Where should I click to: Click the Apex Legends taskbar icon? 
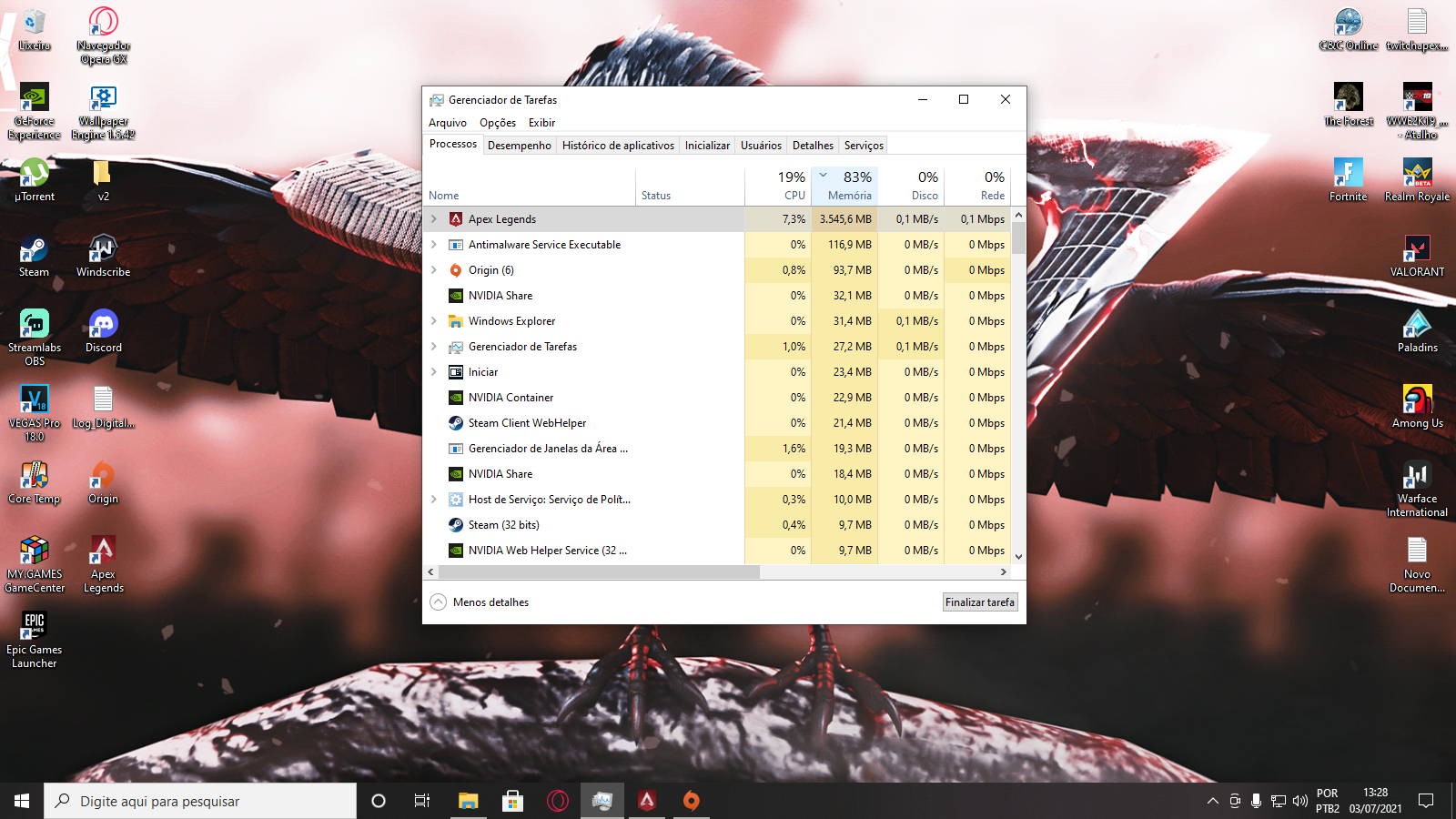click(x=647, y=801)
